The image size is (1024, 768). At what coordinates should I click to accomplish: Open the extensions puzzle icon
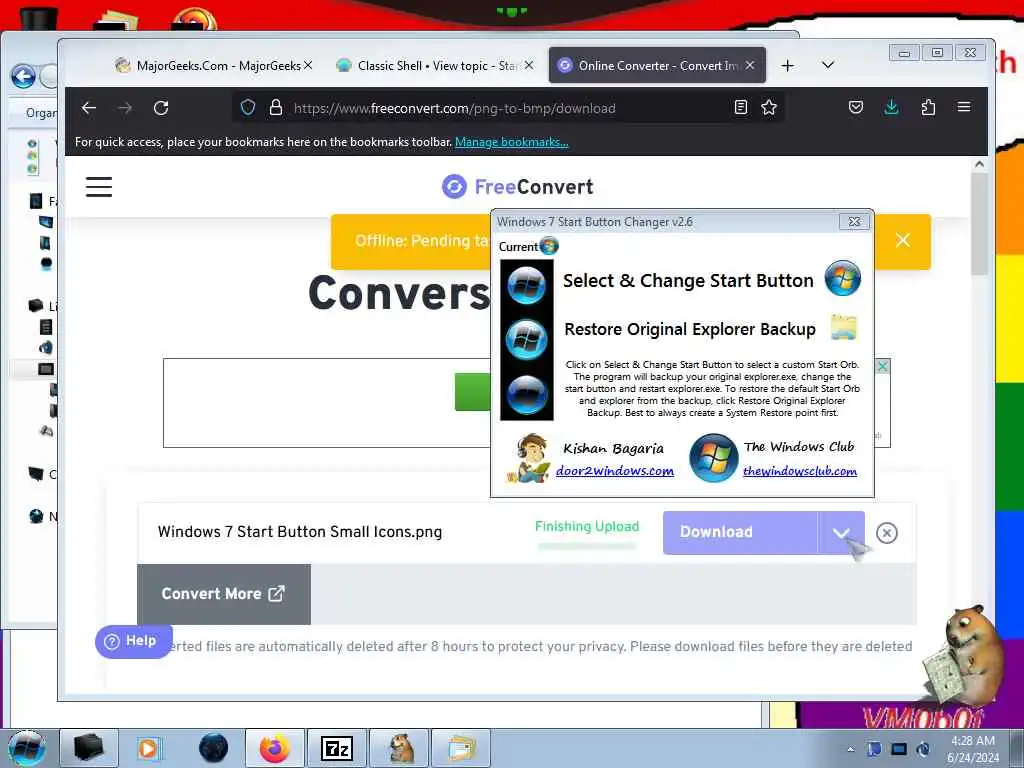(928, 107)
